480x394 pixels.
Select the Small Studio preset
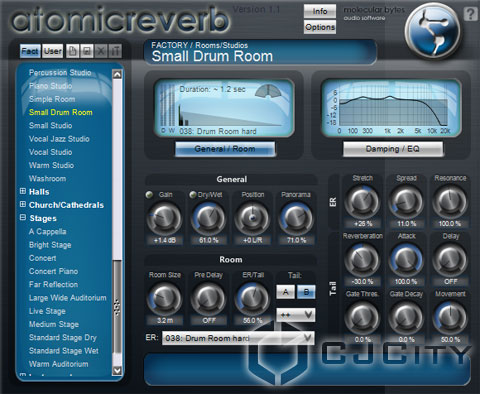(x=50, y=125)
